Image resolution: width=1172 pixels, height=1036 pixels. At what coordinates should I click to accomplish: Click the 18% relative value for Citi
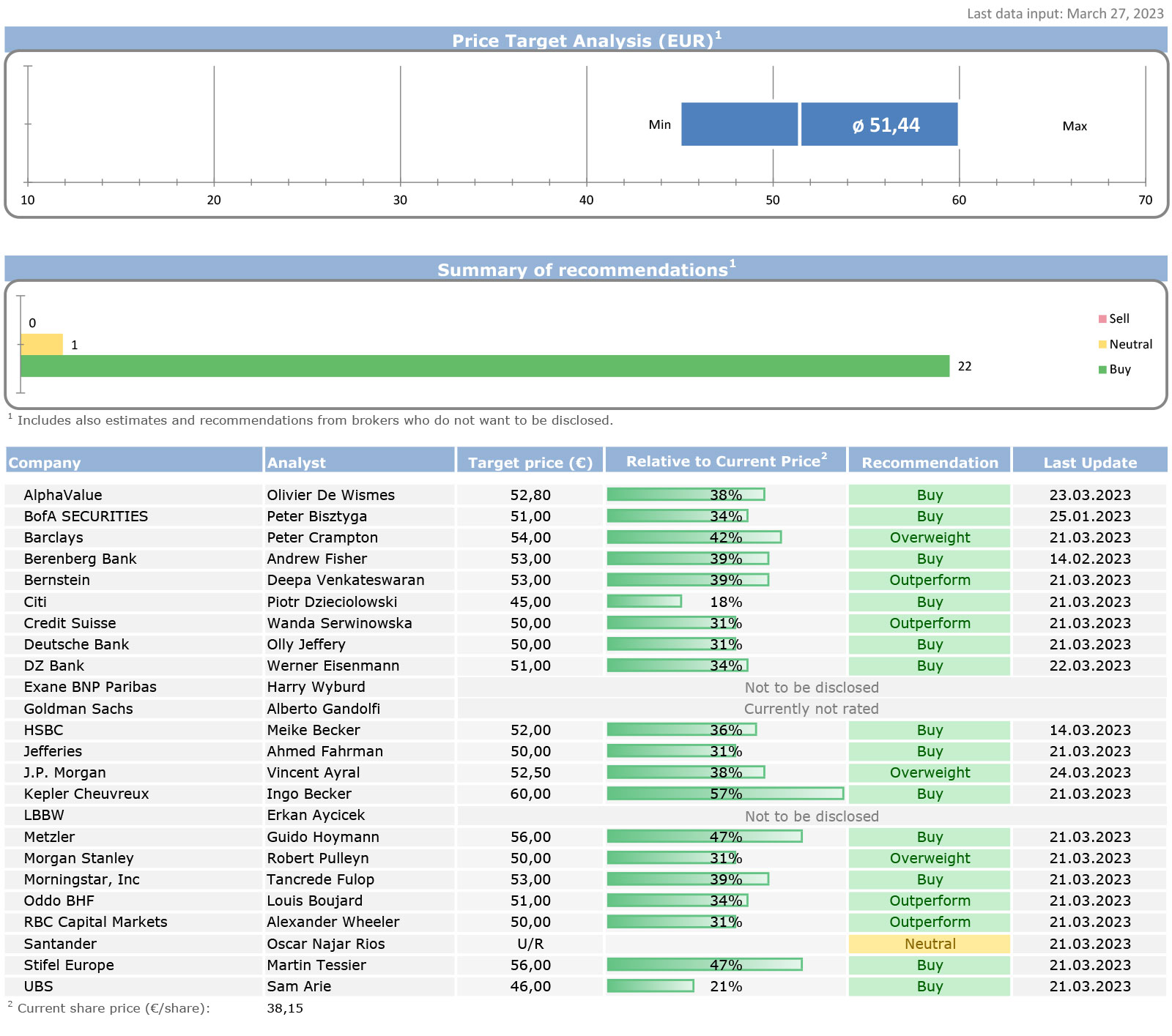(x=726, y=602)
